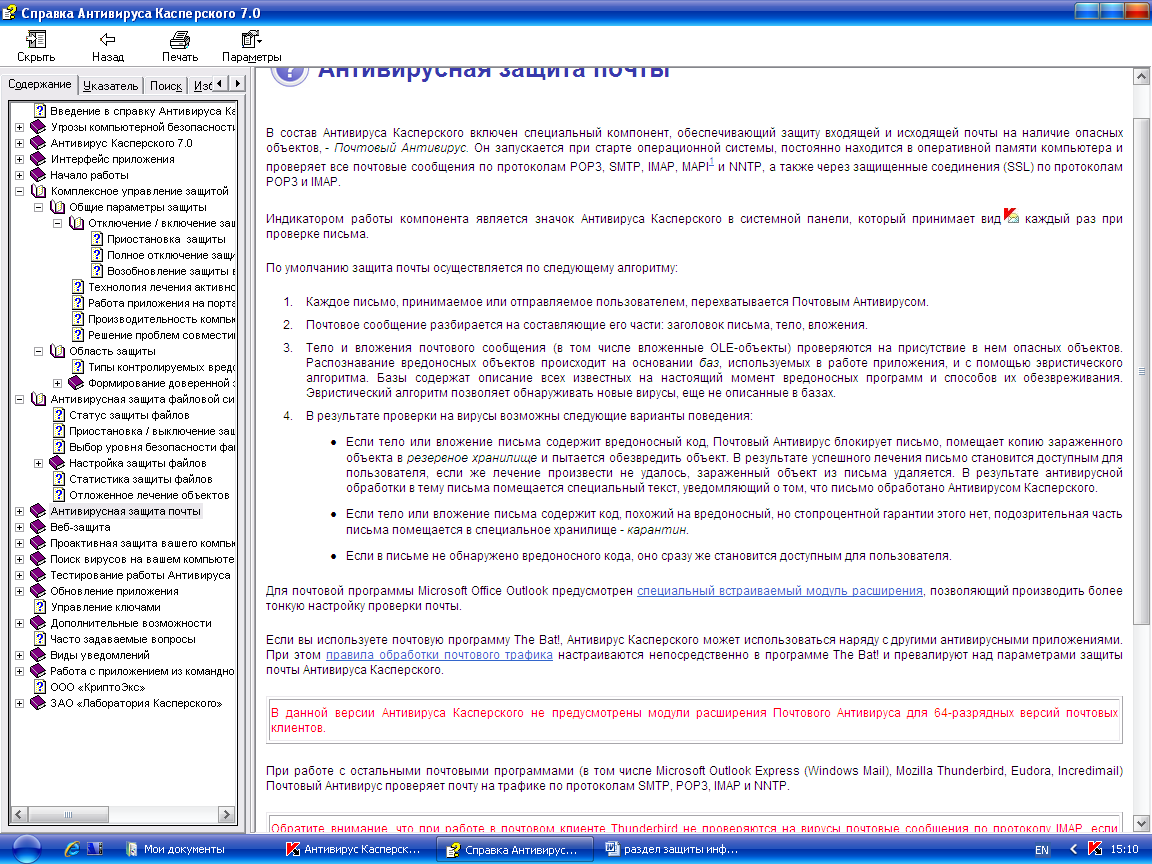Image resolution: width=1152 pixels, height=864 pixels.
Task: Click the Печать printer icon
Action: click(x=179, y=40)
